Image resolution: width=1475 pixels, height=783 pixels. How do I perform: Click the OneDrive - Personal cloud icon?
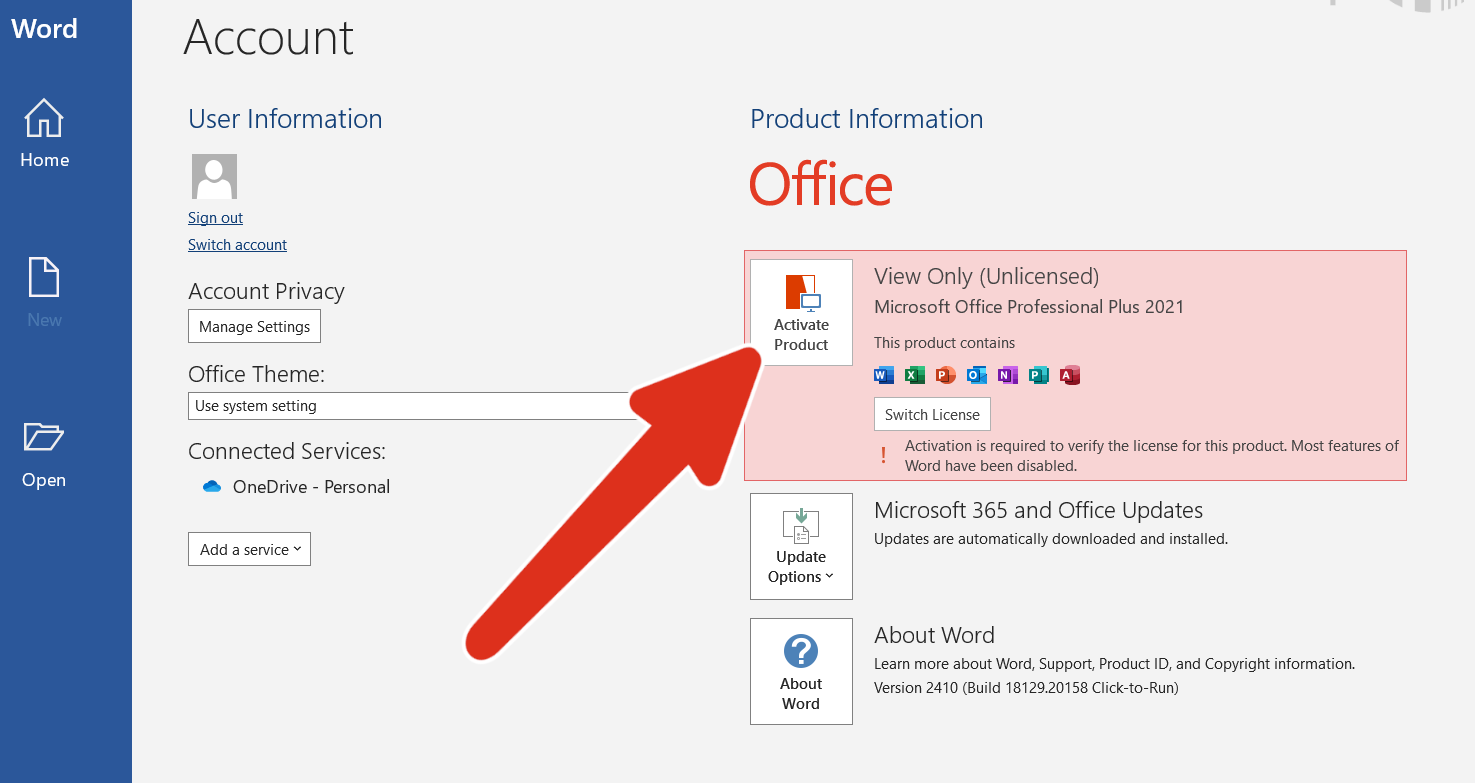coord(211,486)
